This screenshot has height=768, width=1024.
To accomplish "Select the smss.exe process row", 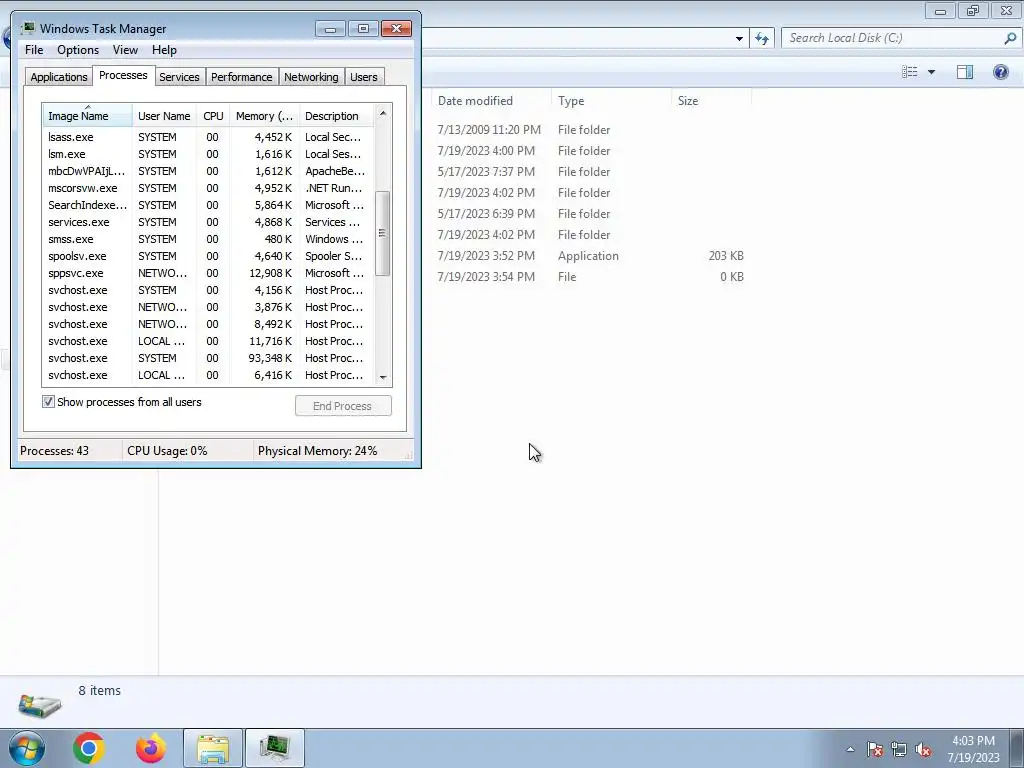I will coord(208,239).
